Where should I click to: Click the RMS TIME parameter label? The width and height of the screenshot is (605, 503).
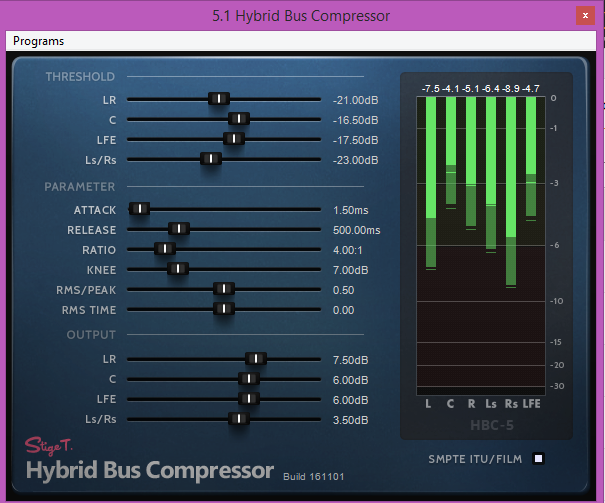(x=89, y=310)
